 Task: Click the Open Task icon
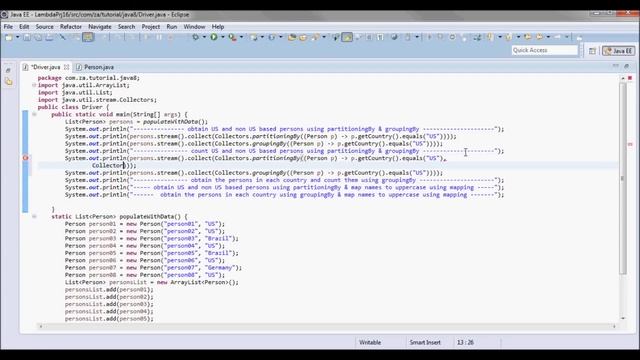(303, 37)
